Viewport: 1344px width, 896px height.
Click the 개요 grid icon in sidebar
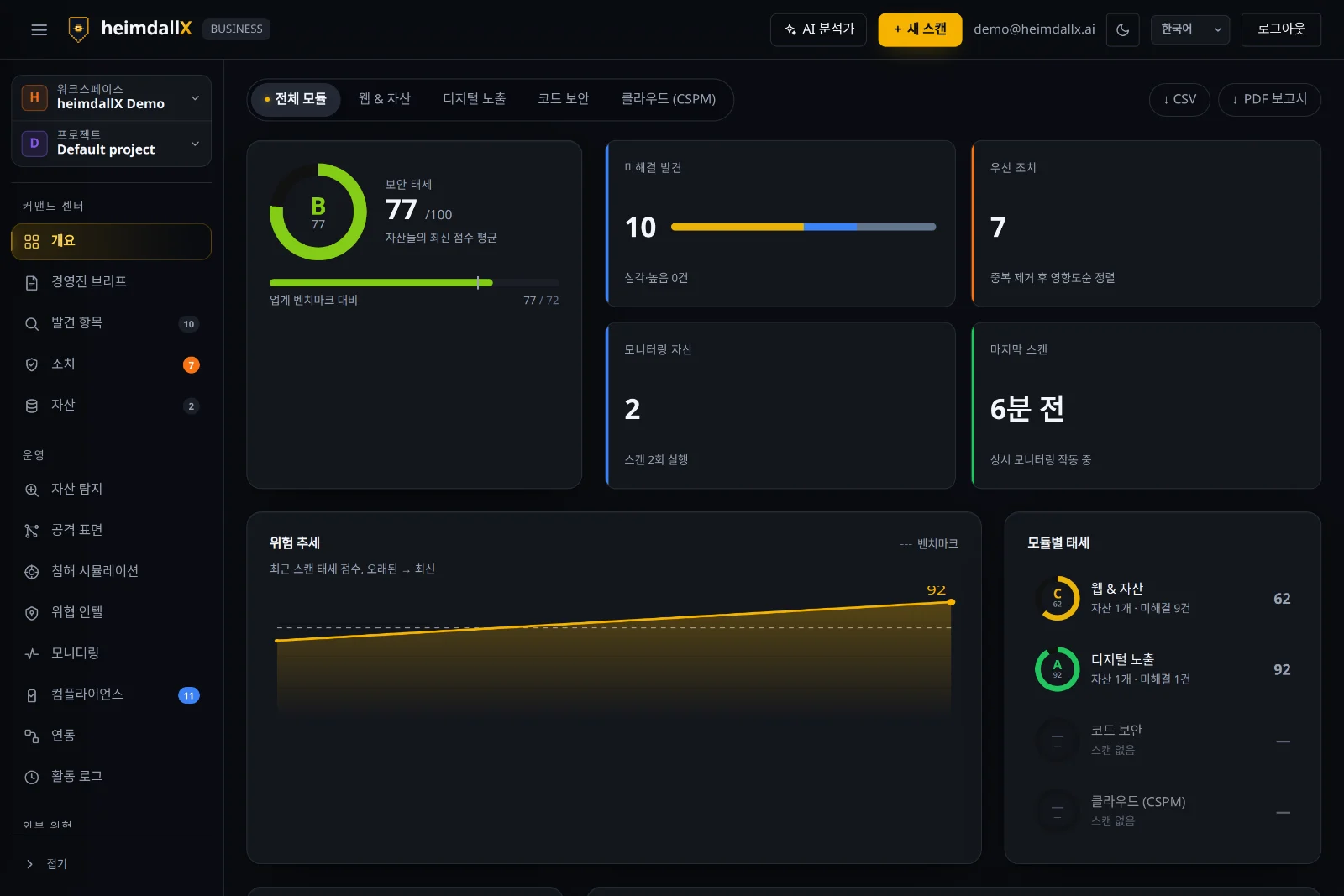pyautogui.click(x=32, y=242)
